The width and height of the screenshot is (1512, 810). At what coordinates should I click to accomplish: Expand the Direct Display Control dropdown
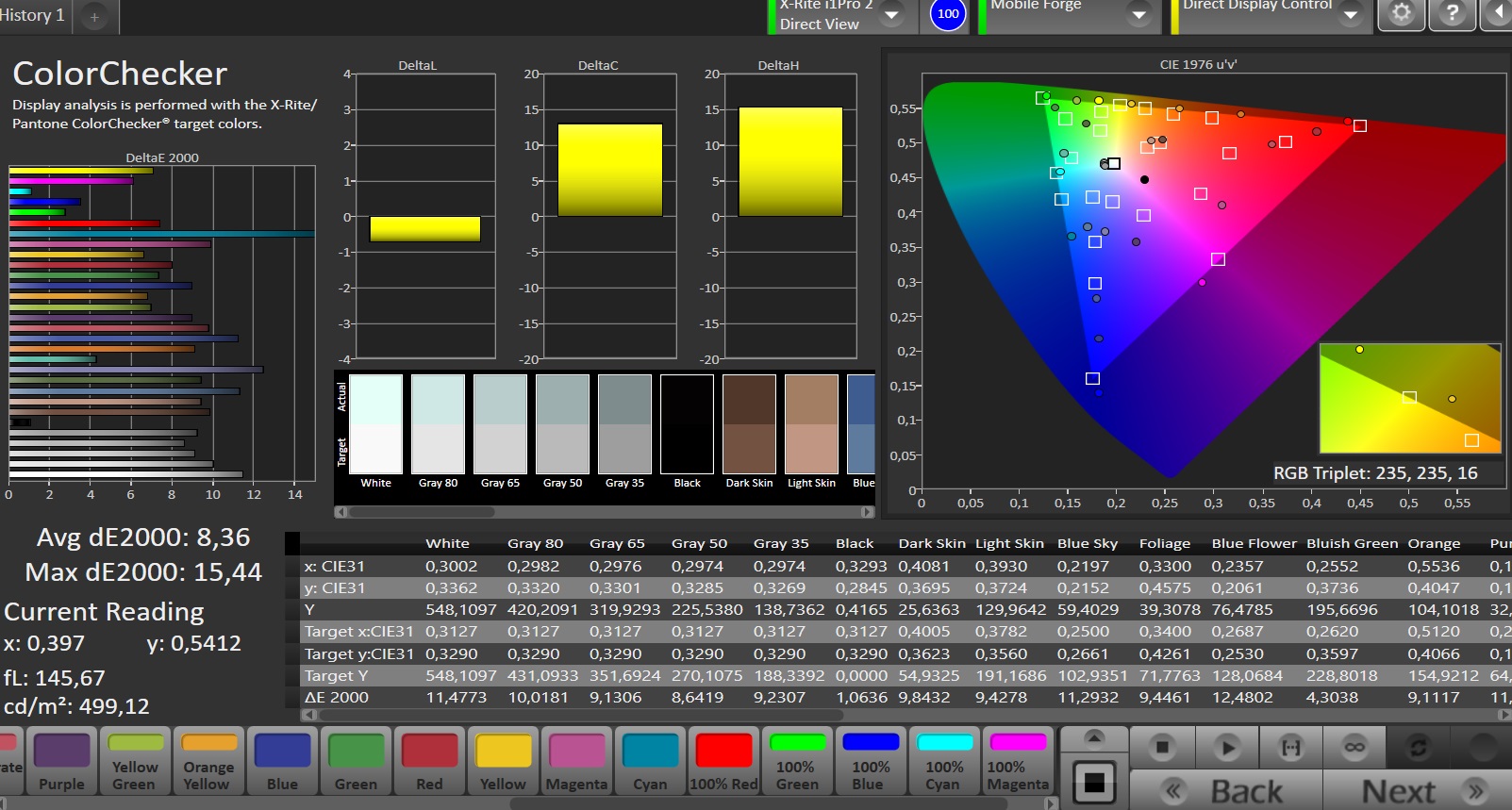[1351, 15]
